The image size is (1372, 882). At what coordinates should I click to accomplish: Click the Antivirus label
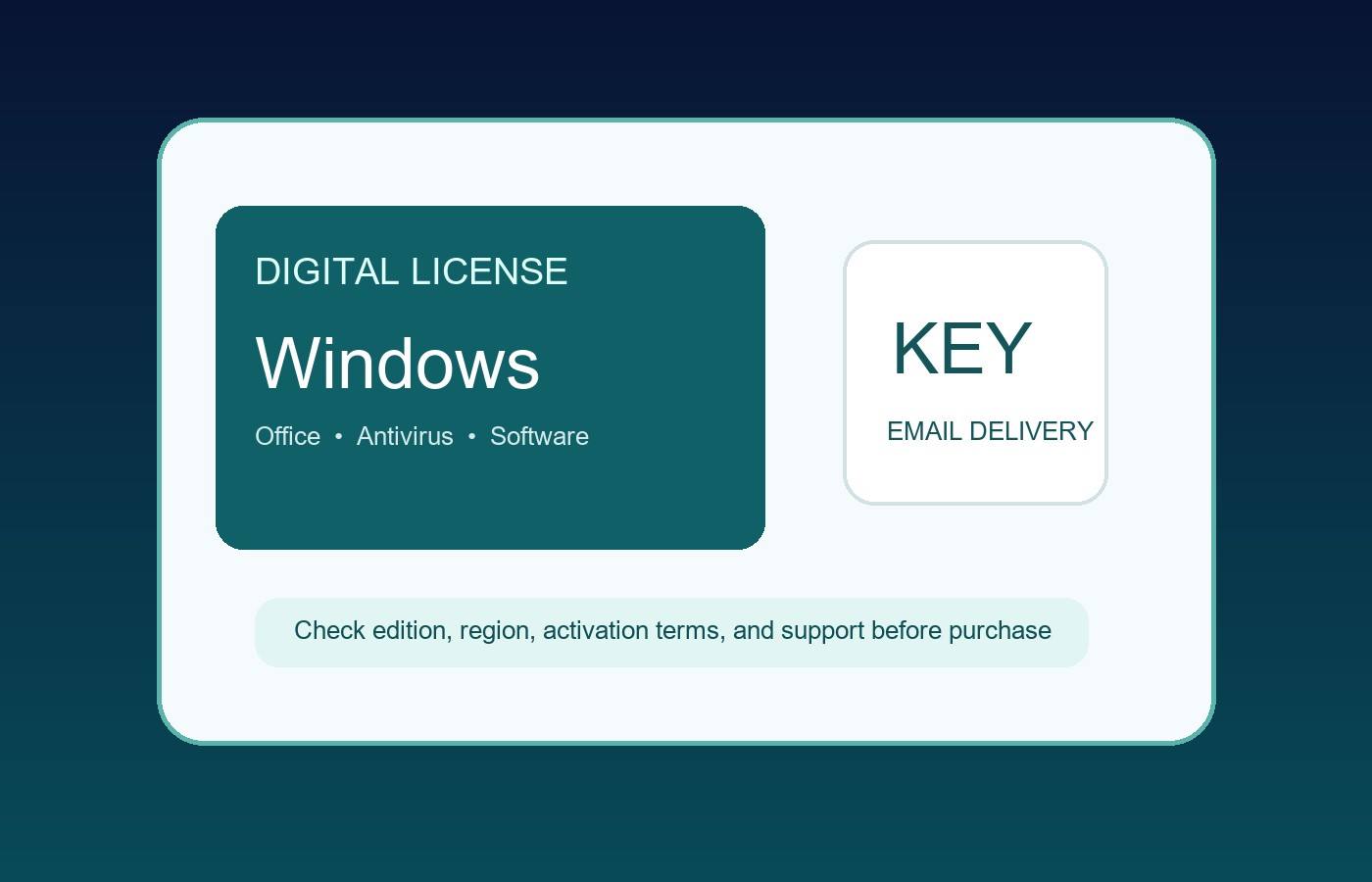click(x=405, y=436)
